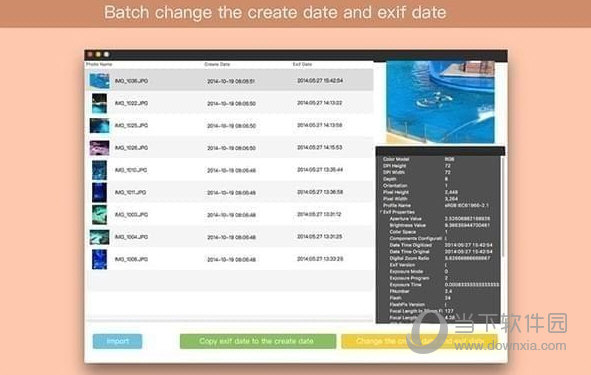Click file name IMG_1011.JPG
Screen dimensions: 591x375
pos(130,192)
